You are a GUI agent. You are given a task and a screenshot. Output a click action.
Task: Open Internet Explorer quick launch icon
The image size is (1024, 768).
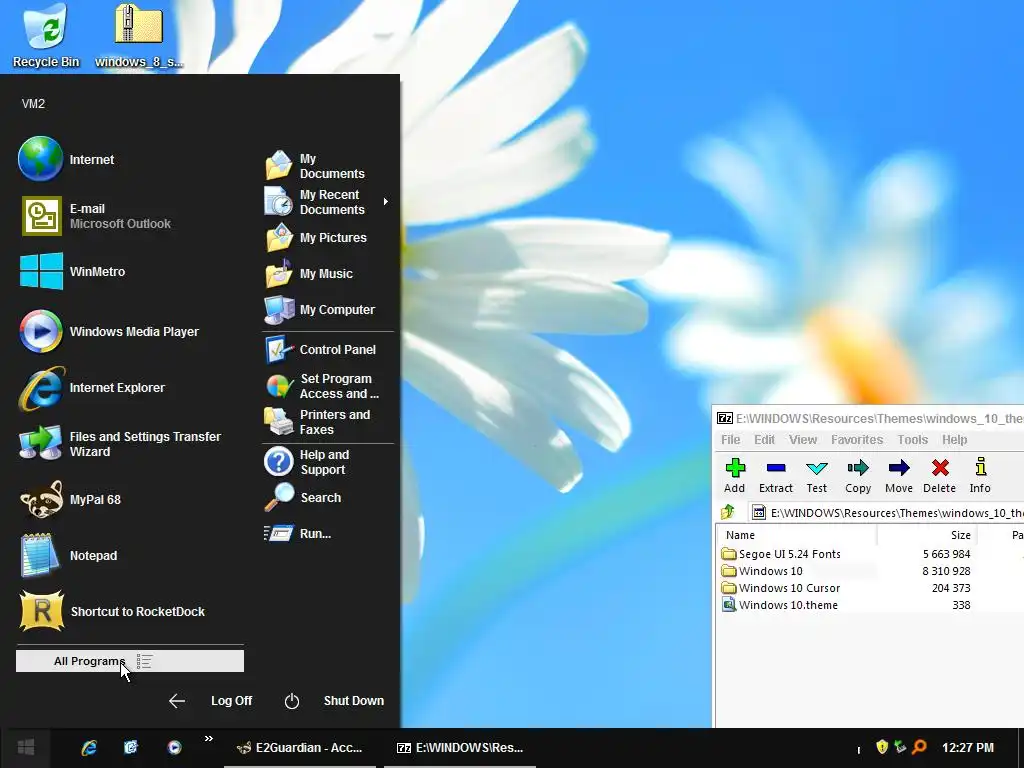89,748
